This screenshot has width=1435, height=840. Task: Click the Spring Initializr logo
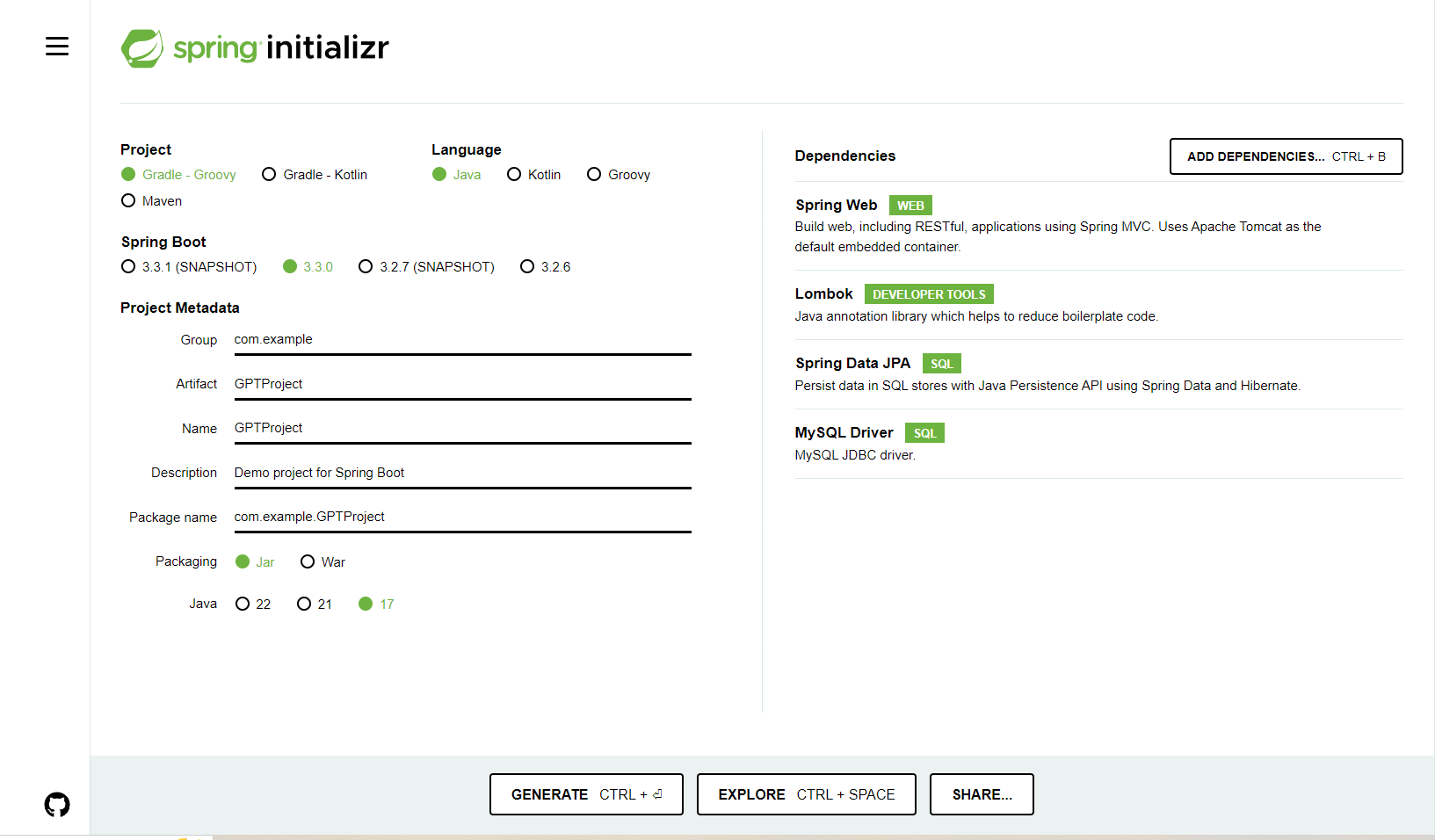click(255, 47)
